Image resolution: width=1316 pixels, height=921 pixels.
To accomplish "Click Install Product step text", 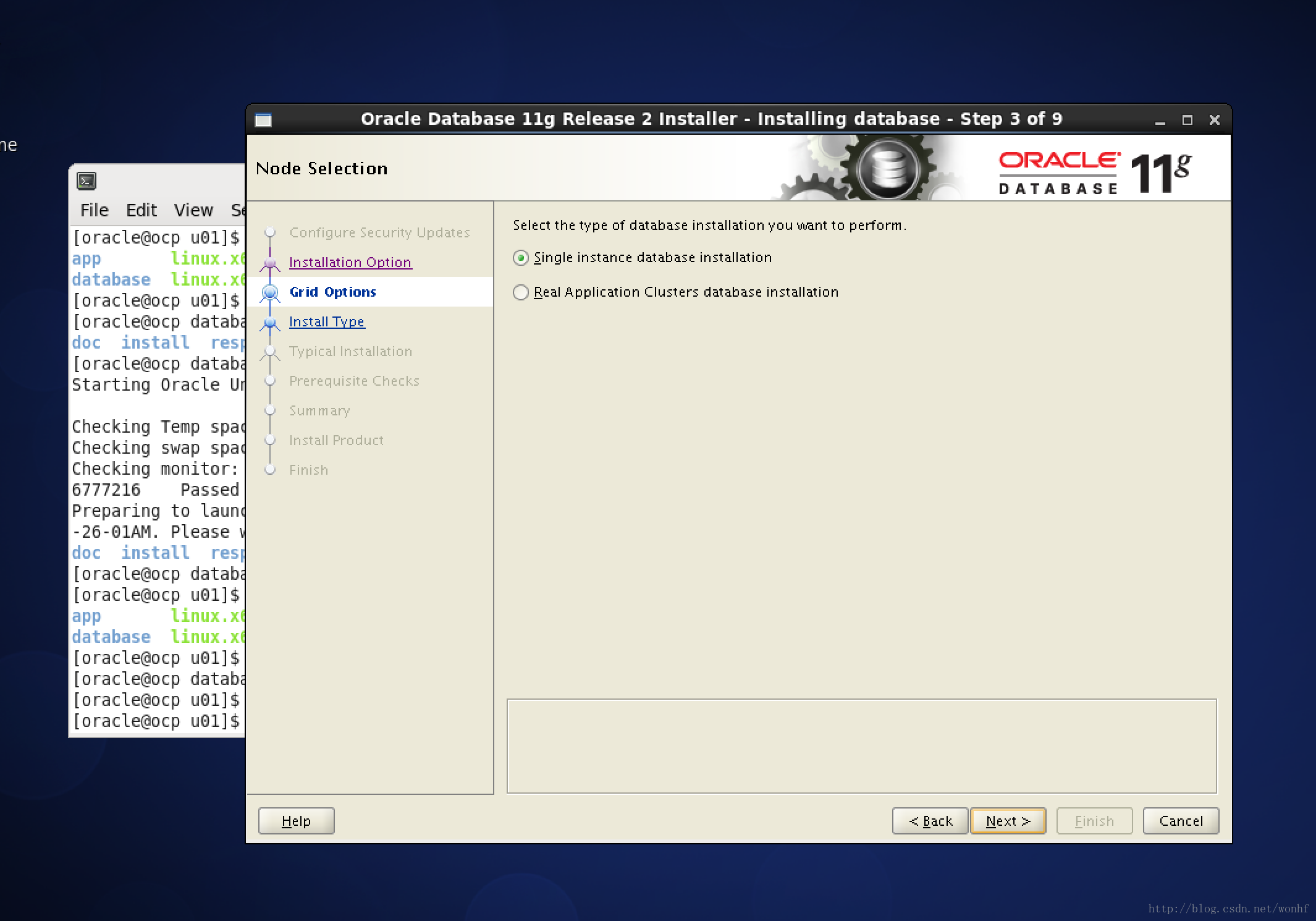I will tap(336, 440).
